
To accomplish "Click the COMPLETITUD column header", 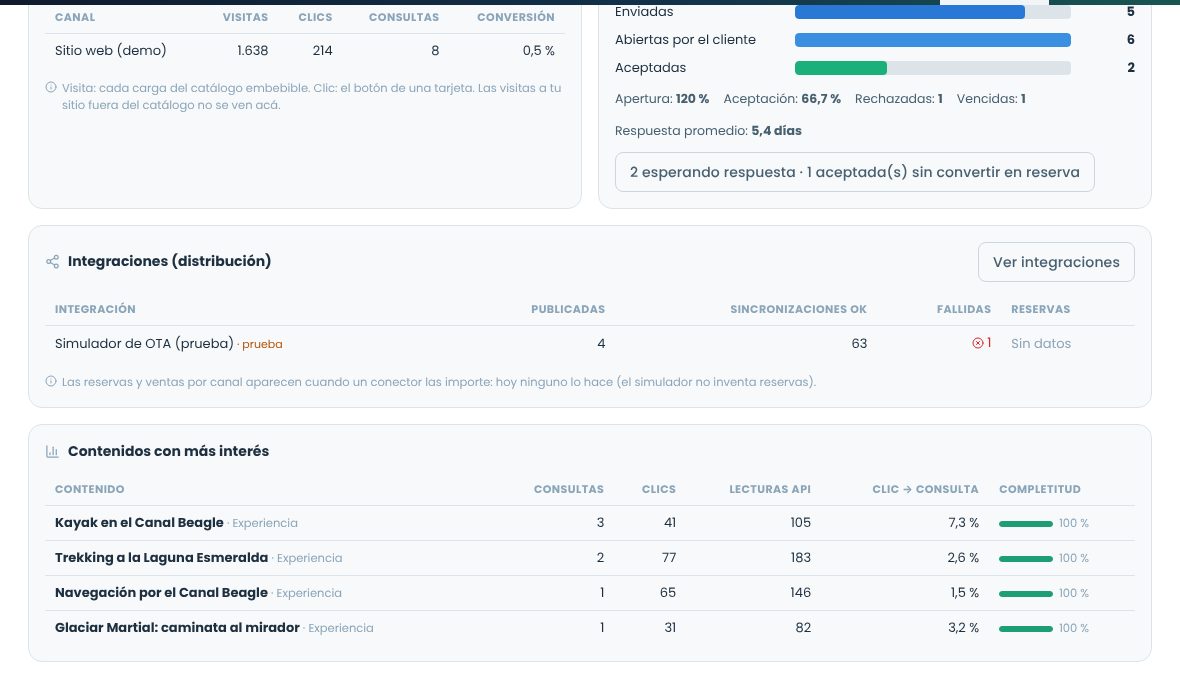I will 1040,489.
